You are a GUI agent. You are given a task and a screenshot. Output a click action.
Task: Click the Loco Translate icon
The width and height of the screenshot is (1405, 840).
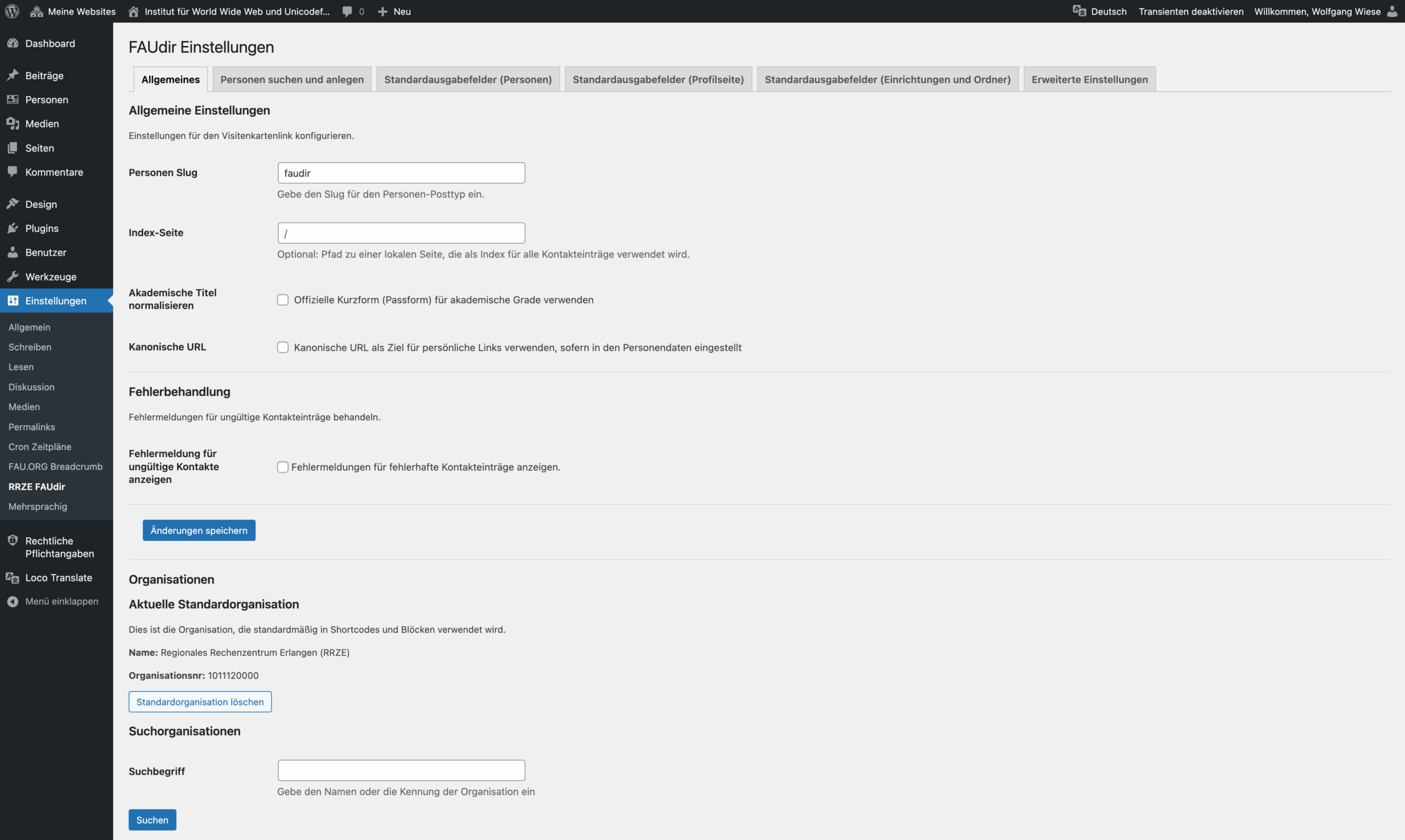pyautogui.click(x=13, y=577)
